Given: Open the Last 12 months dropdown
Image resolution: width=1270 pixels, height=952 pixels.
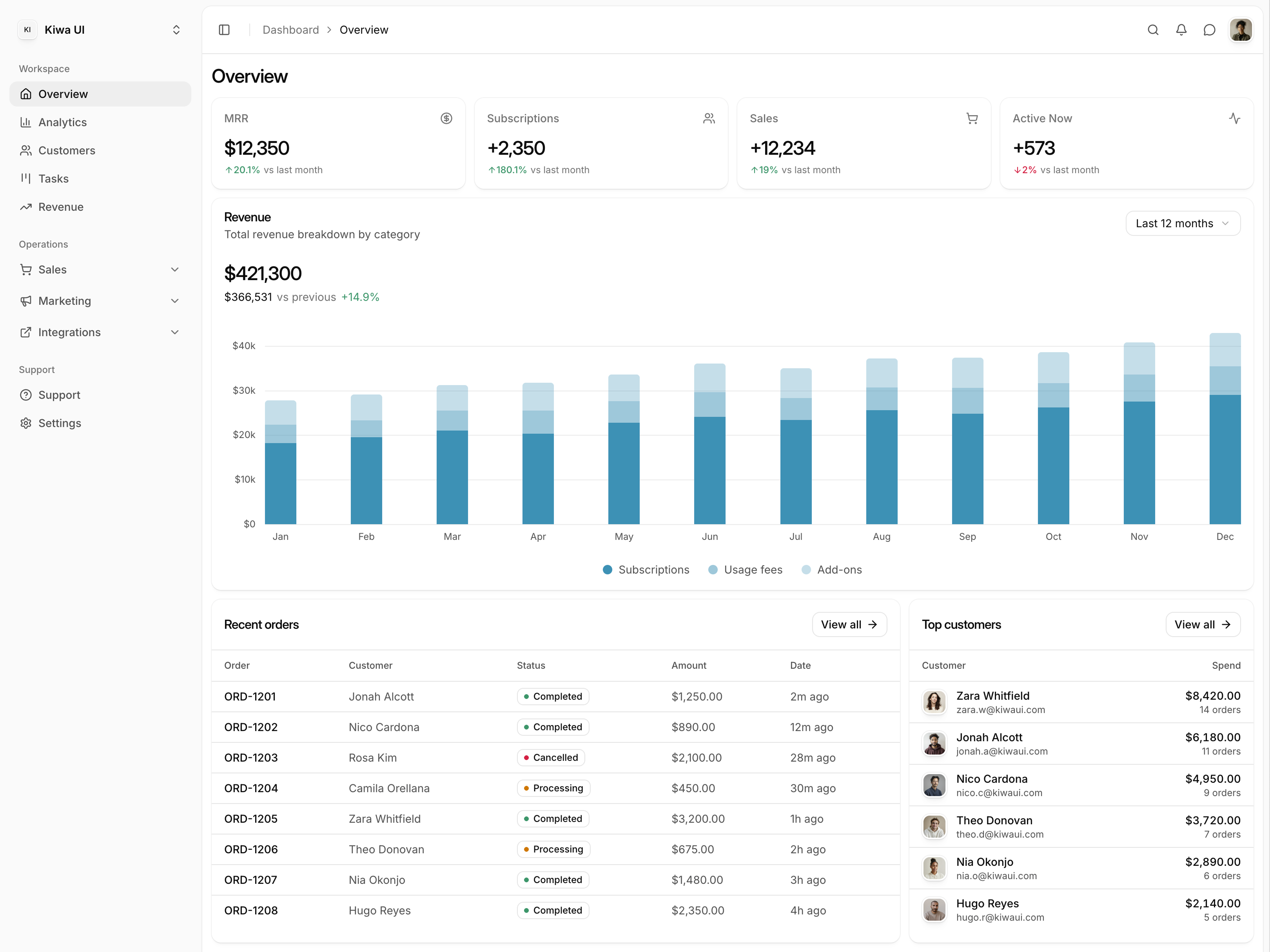Looking at the screenshot, I should pos(1183,223).
